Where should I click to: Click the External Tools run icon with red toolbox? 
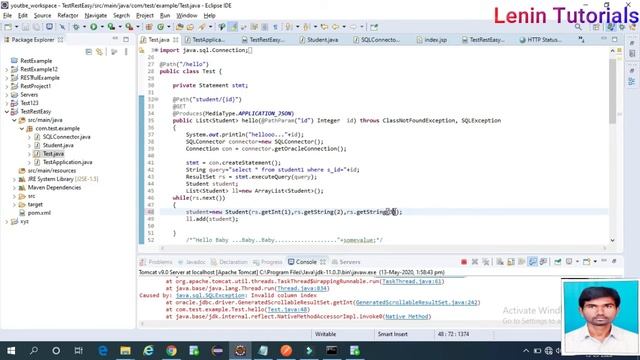[129, 27]
